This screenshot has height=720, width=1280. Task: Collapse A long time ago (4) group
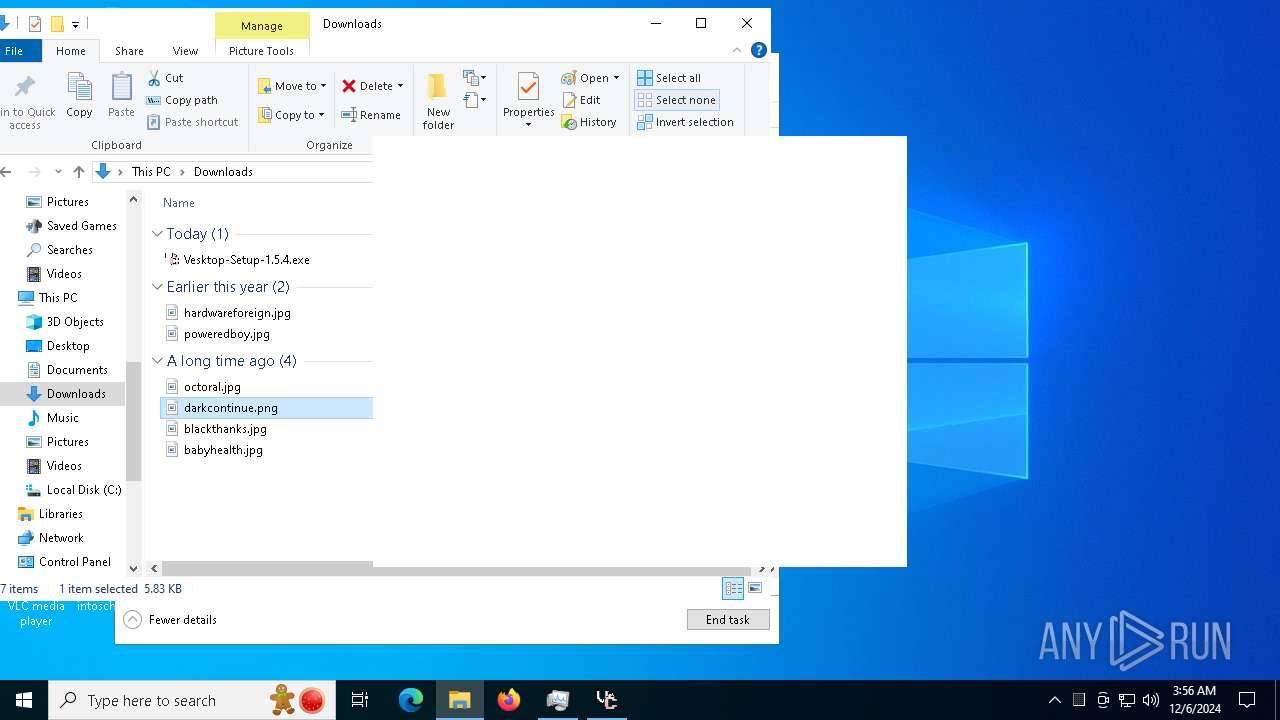pyautogui.click(x=157, y=361)
